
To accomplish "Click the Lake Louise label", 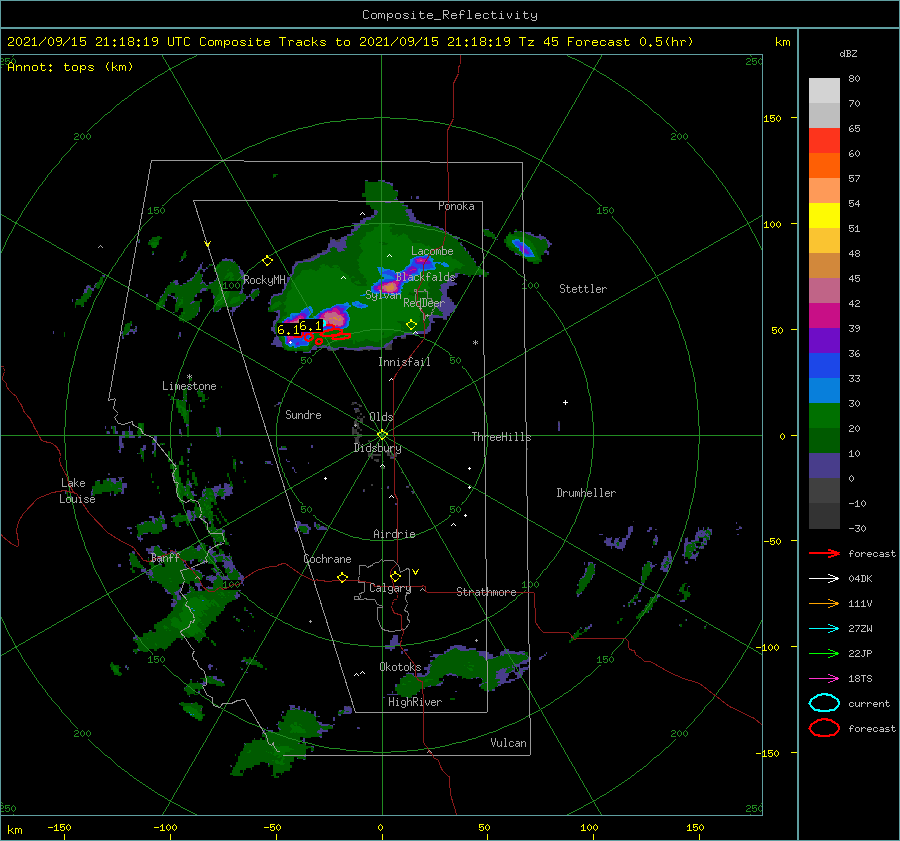I will click(x=77, y=491).
